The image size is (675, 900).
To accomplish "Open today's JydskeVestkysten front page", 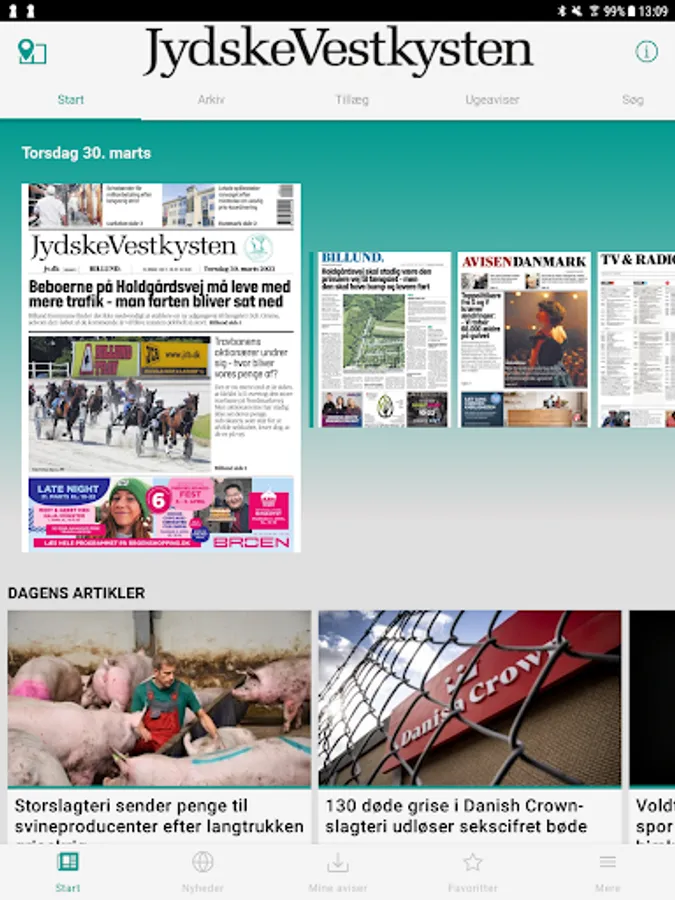I will 161,368.
